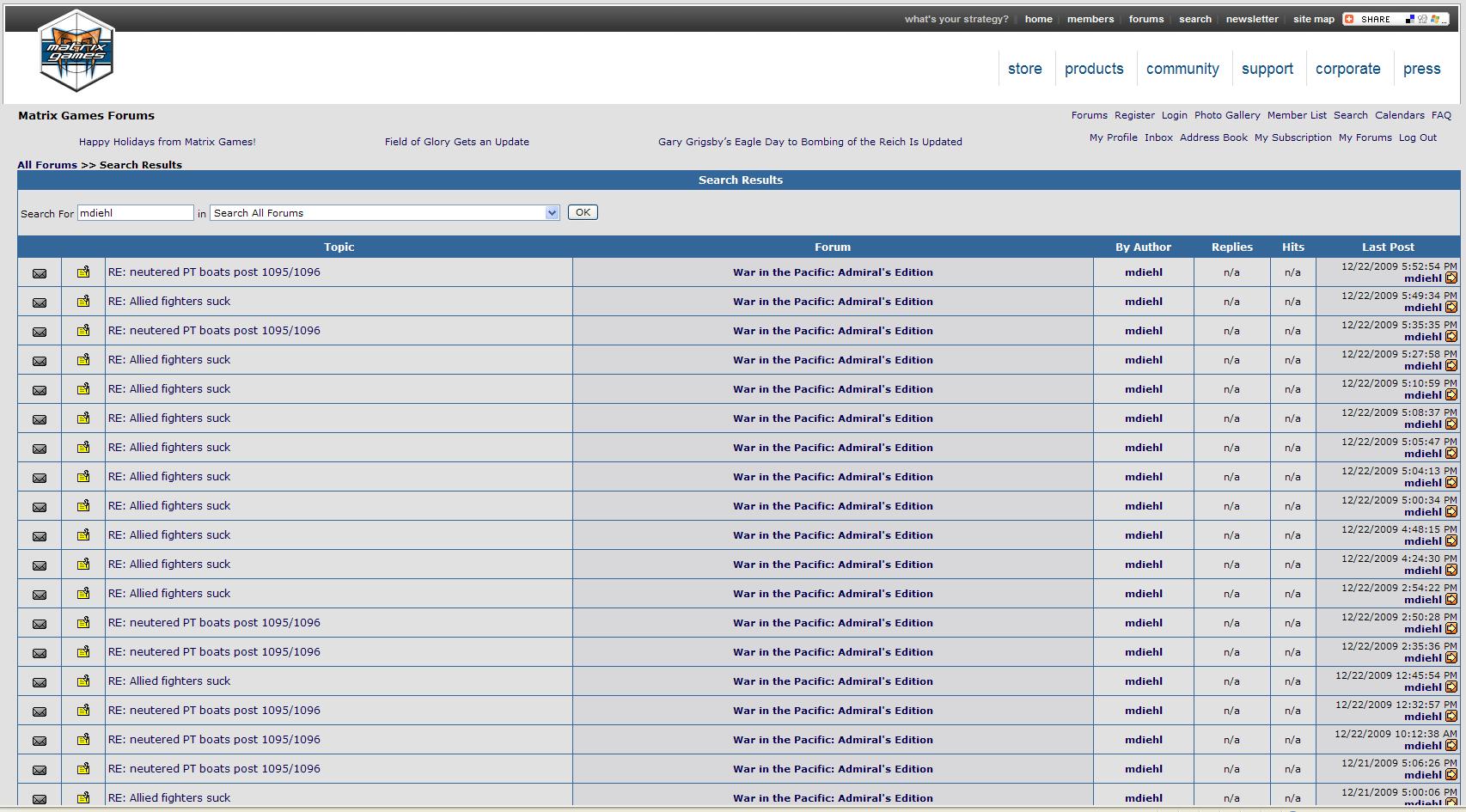Click yellow post icon in the 12/21/2009 5:06:26 PM row
This screenshot has height=812, width=1466.
click(83, 769)
